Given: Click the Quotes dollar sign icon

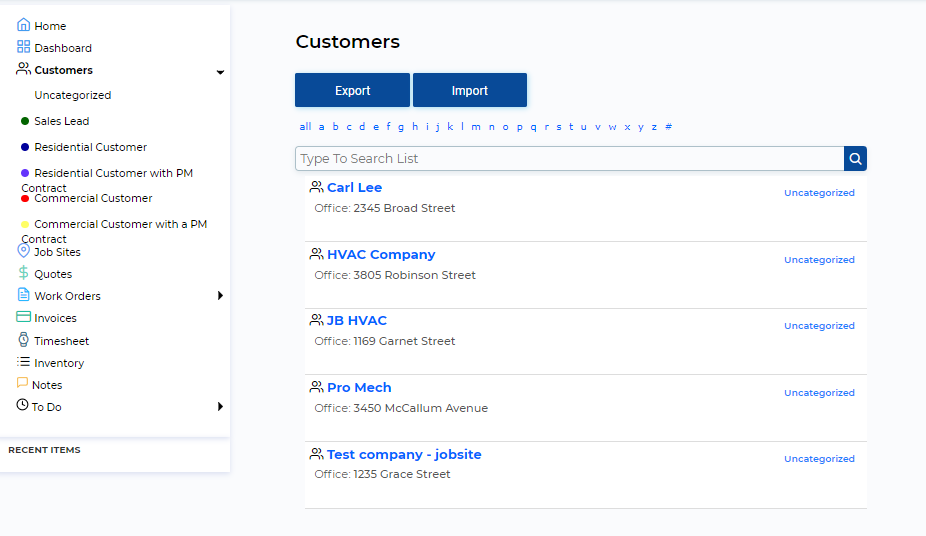Looking at the screenshot, I should pos(23,272).
